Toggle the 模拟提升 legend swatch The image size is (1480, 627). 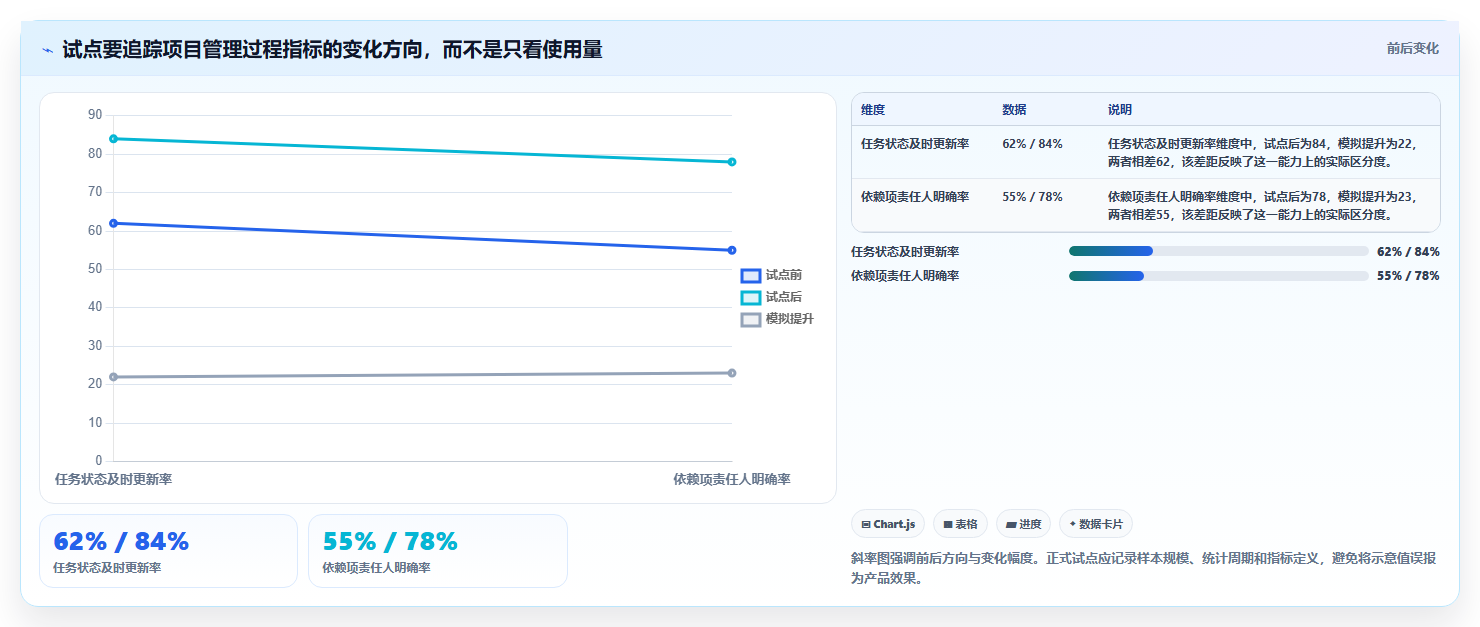click(x=751, y=319)
